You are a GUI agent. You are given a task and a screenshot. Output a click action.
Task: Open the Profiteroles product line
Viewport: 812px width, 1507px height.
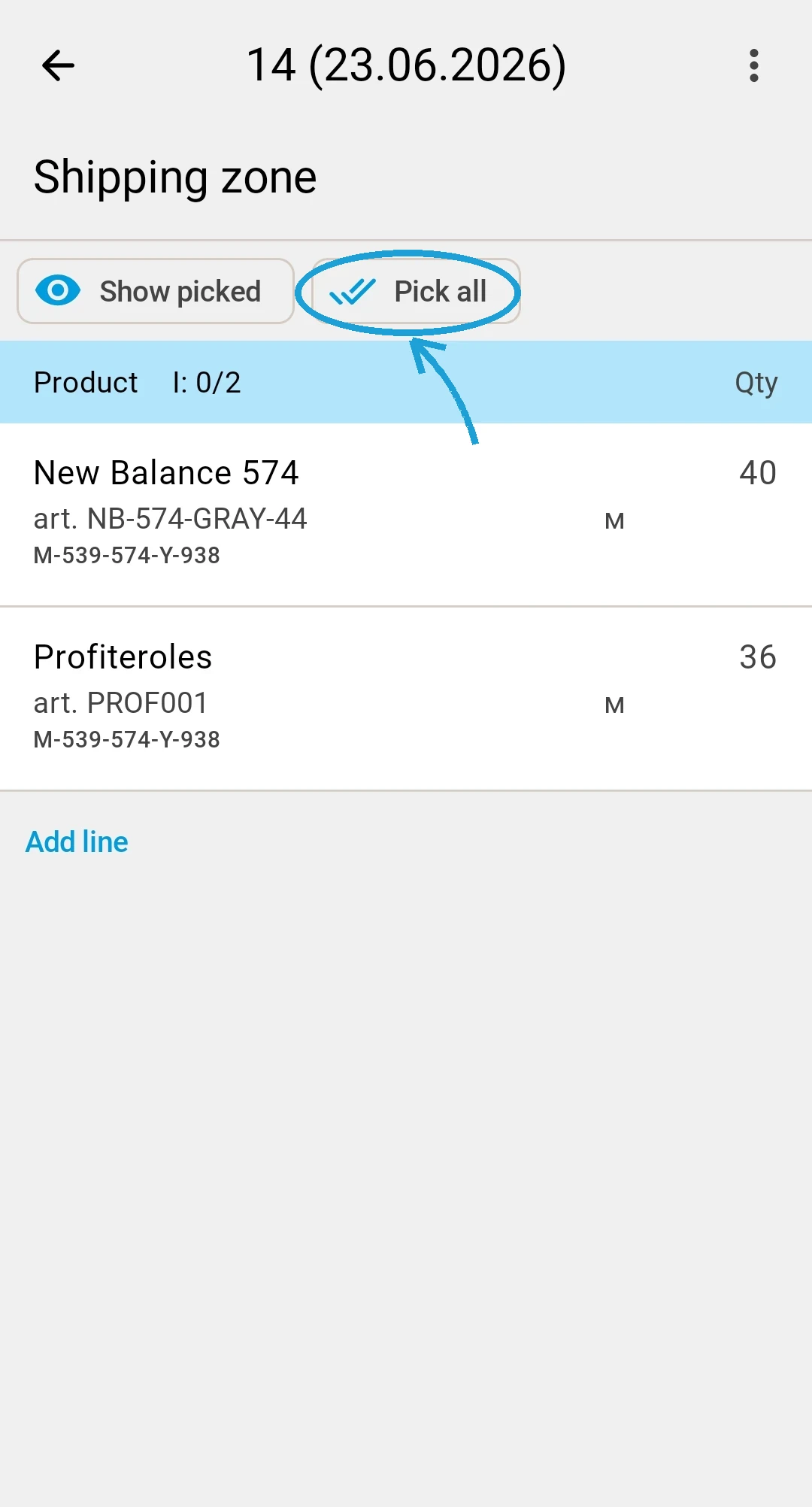(406, 699)
